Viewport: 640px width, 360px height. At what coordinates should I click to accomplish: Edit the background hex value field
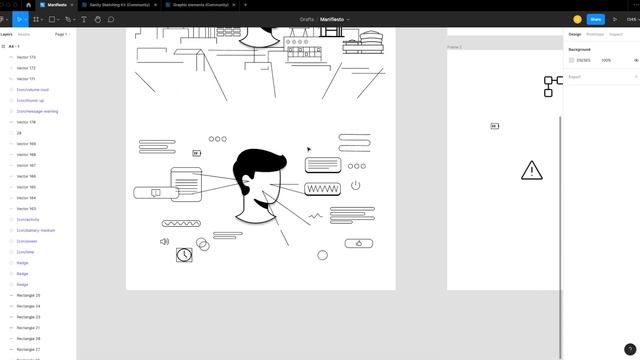(x=584, y=60)
